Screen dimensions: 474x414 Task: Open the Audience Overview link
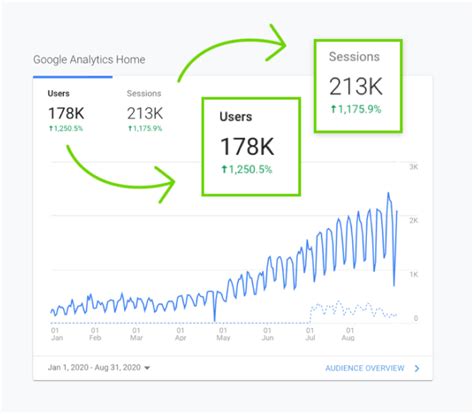(365, 368)
